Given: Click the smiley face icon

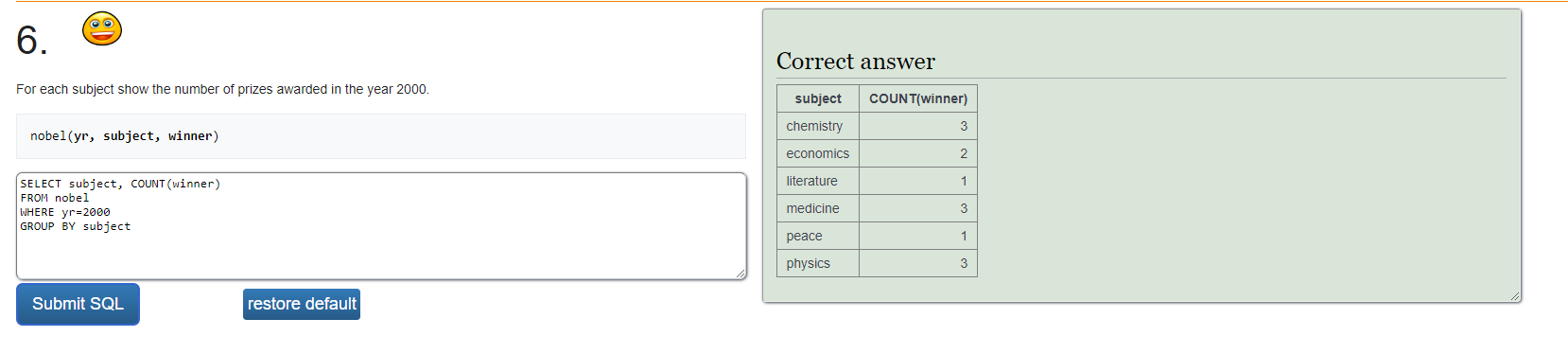Looking at the screenshot, I should tap(102, 28).
